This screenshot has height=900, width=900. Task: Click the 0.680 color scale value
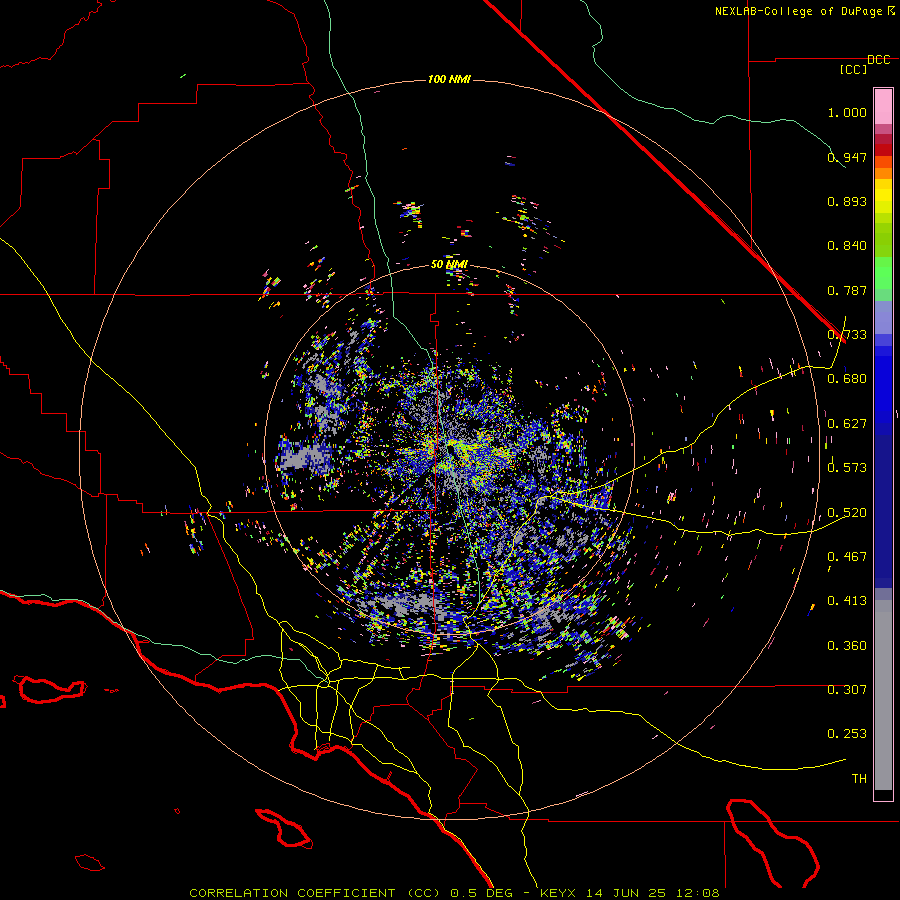coord(847,379)
